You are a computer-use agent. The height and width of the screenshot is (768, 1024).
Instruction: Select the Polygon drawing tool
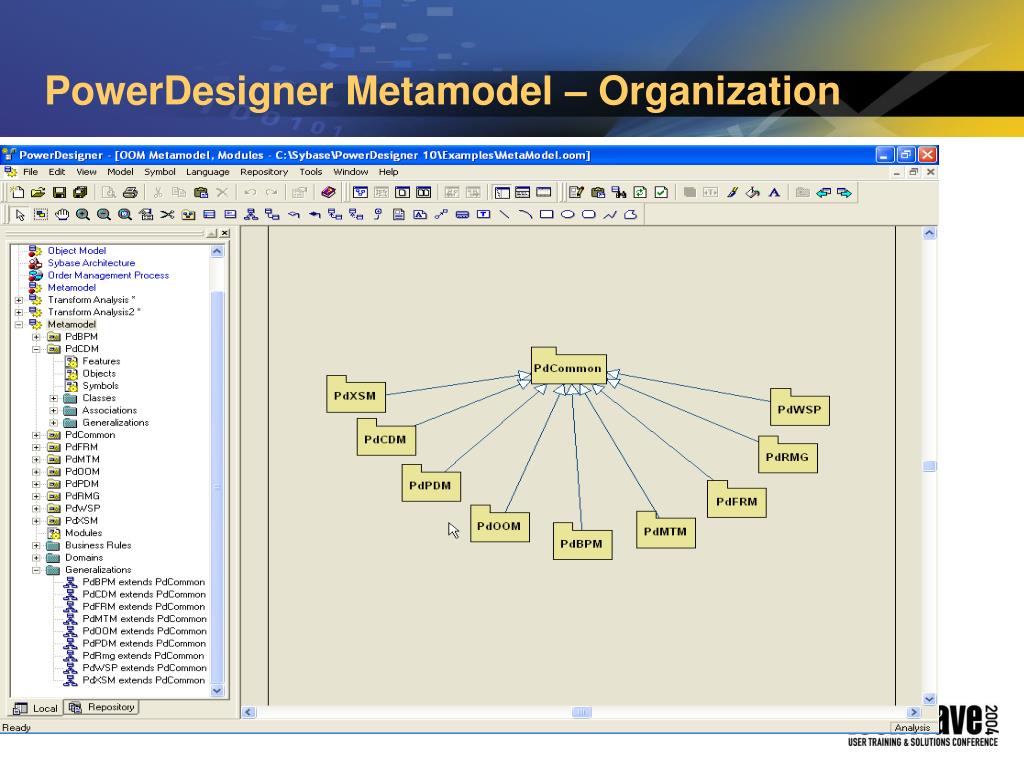(631, 214)
